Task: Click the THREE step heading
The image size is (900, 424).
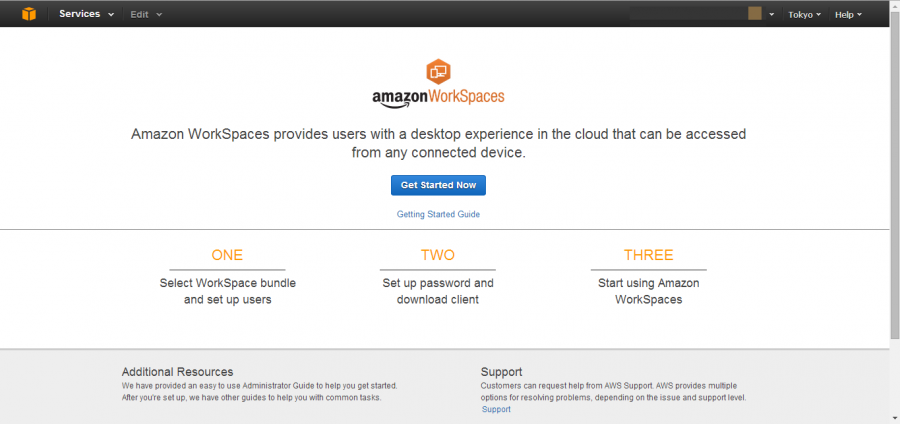Action: pyautogui.click(x=649, y=255)
